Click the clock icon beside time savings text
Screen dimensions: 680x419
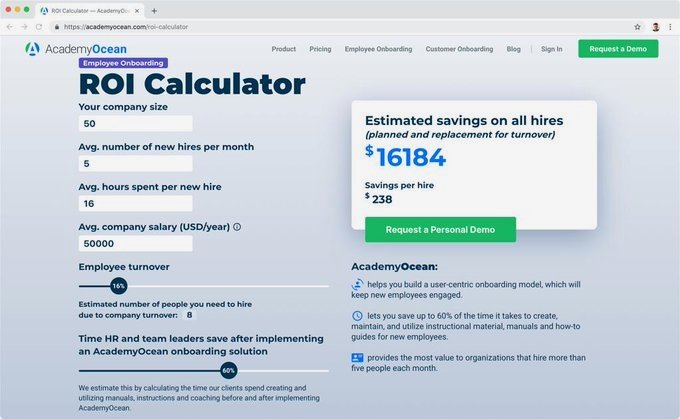coord(357,316)
